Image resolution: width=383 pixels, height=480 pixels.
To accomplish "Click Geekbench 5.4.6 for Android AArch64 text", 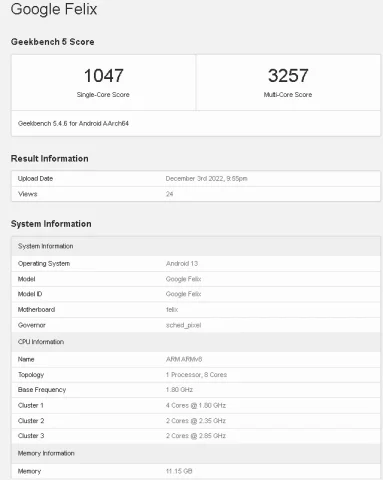I will click(73, 123).
